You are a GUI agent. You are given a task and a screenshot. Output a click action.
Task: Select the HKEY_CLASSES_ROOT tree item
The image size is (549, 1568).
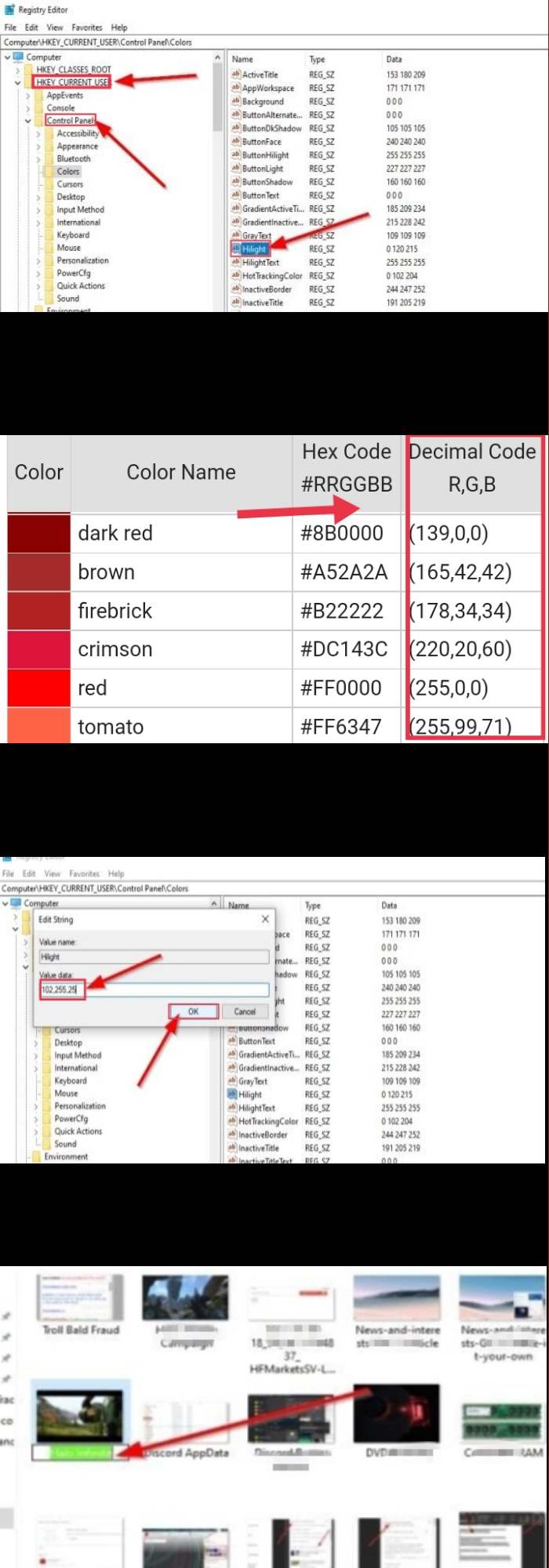pyautogui.click(x=74, y=69)
